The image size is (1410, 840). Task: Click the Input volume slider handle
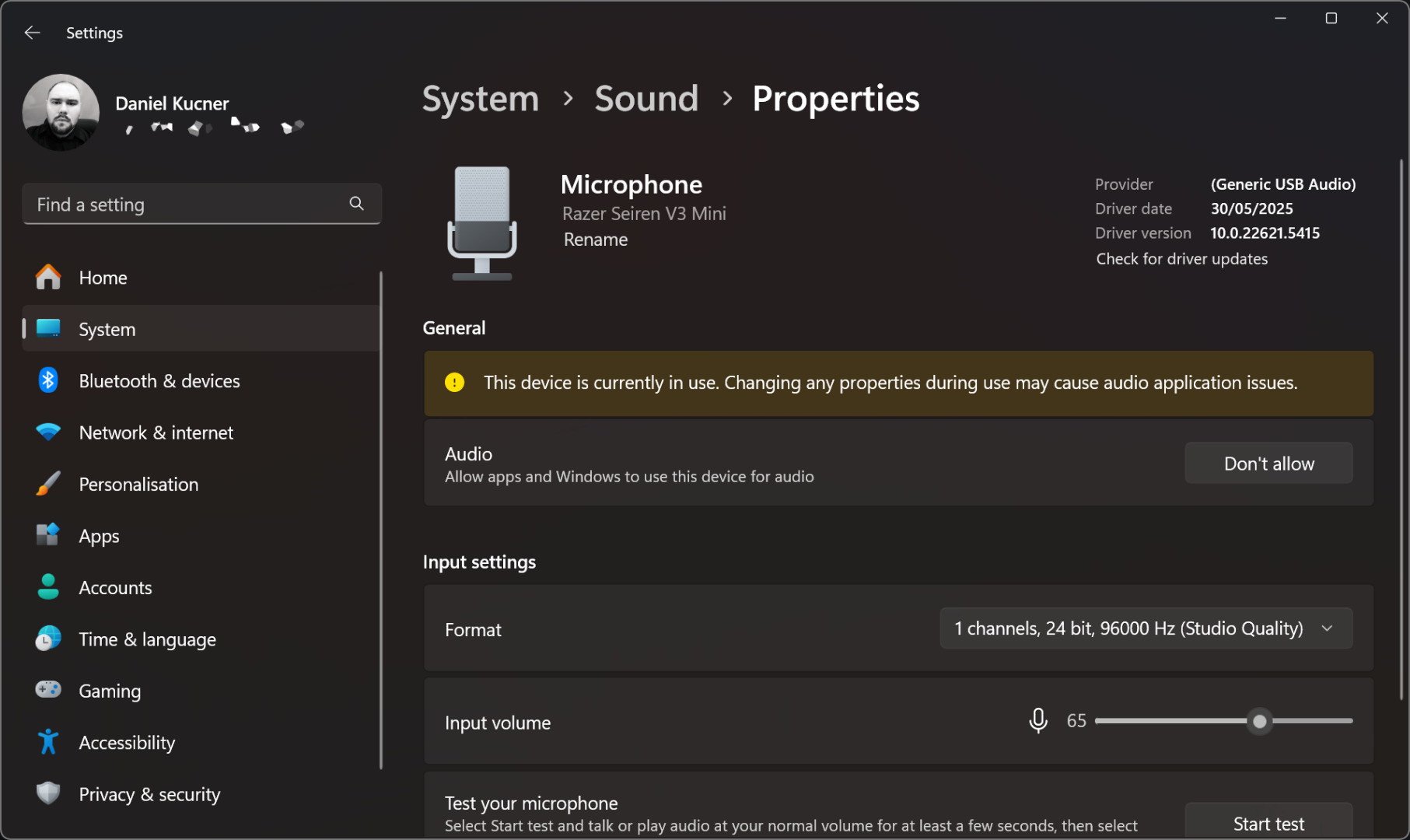1259,722
